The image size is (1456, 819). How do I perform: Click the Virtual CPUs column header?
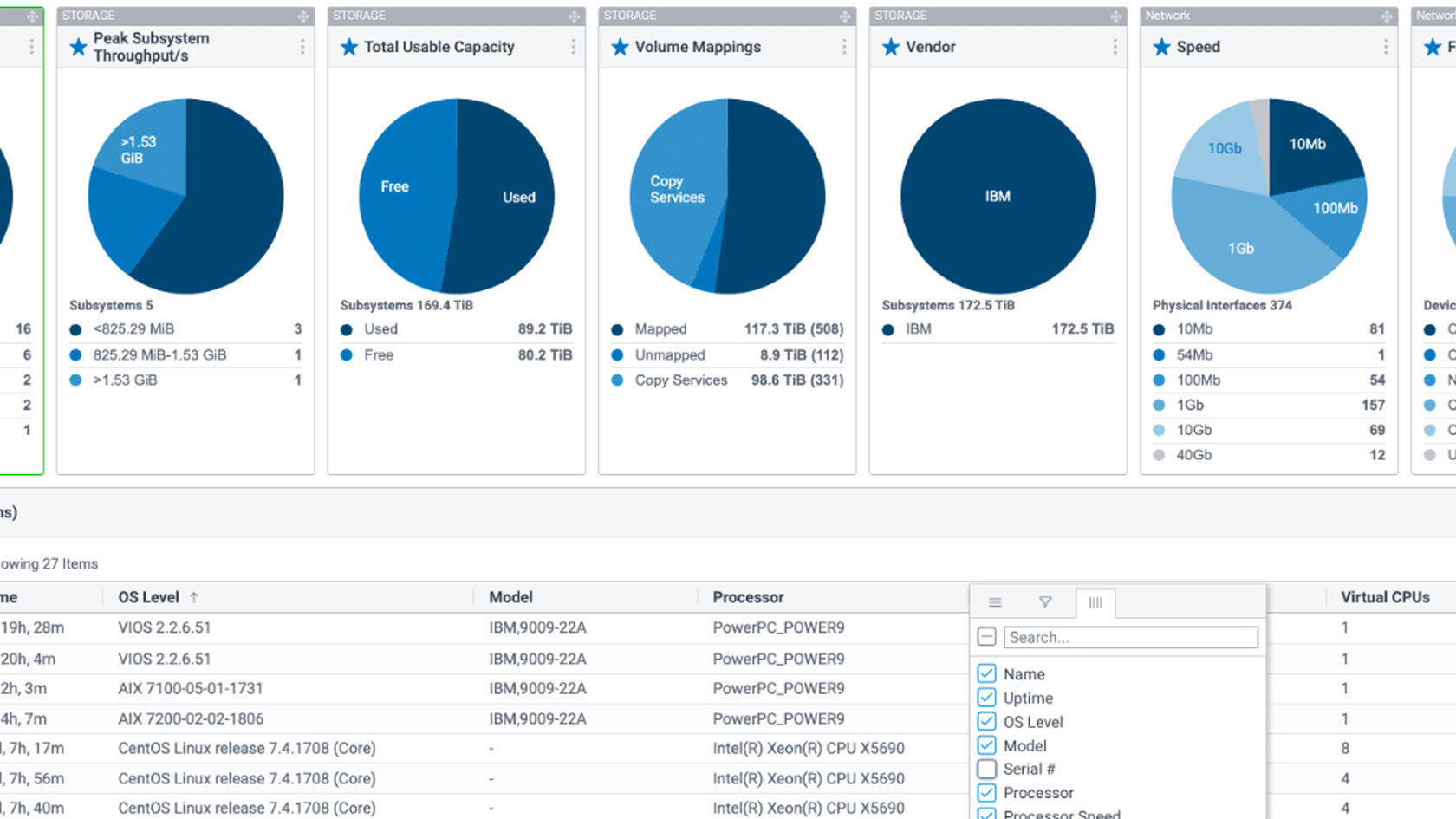tap(1385, 597)
